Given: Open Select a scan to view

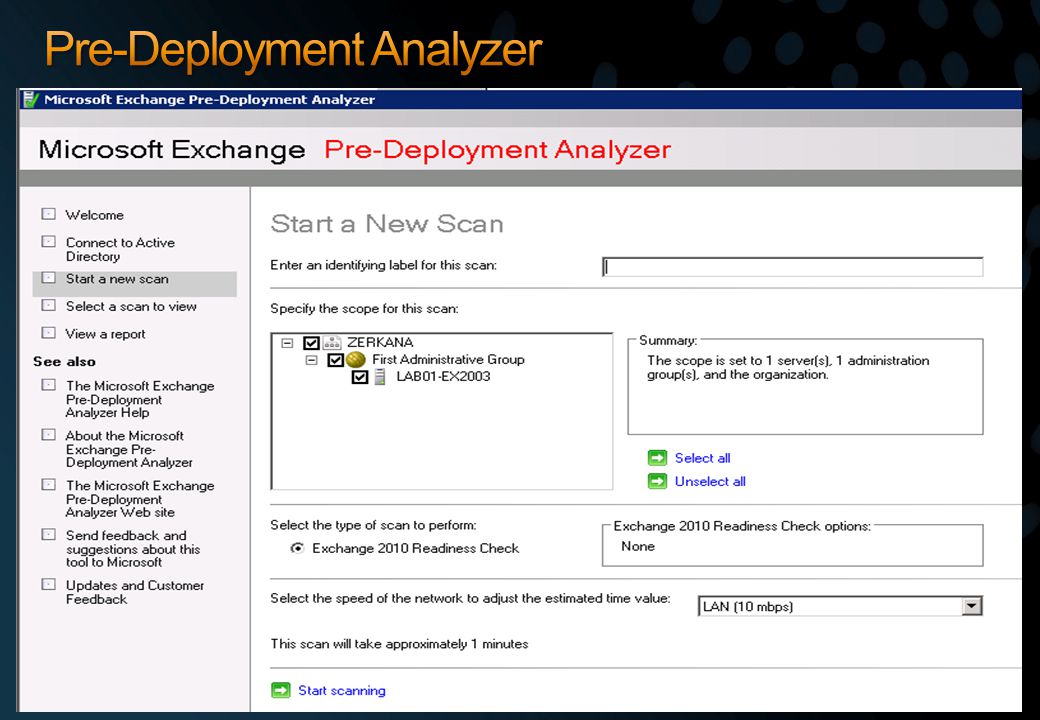Looking at the screenshot, I should 131,306.
